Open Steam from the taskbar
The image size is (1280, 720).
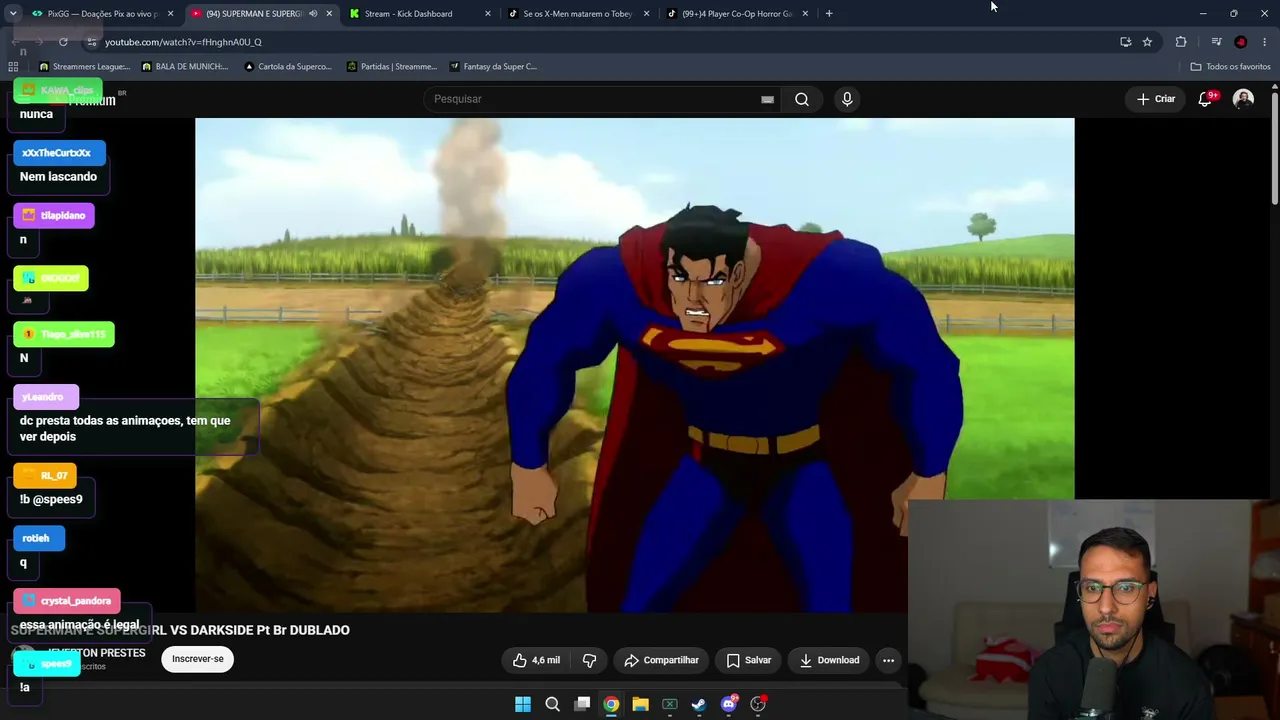[x=699, y=704]
